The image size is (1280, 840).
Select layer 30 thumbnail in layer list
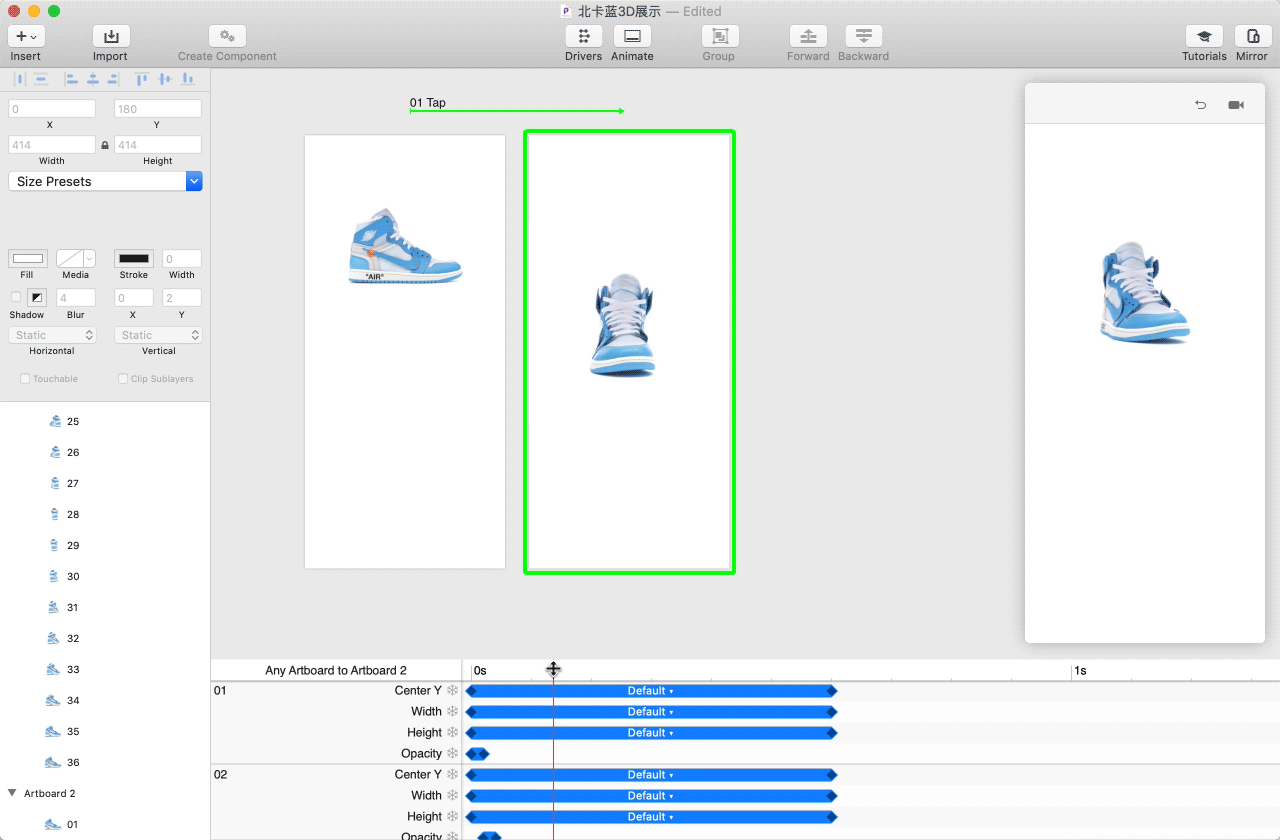pyautogui.click(x=56, y=576)
